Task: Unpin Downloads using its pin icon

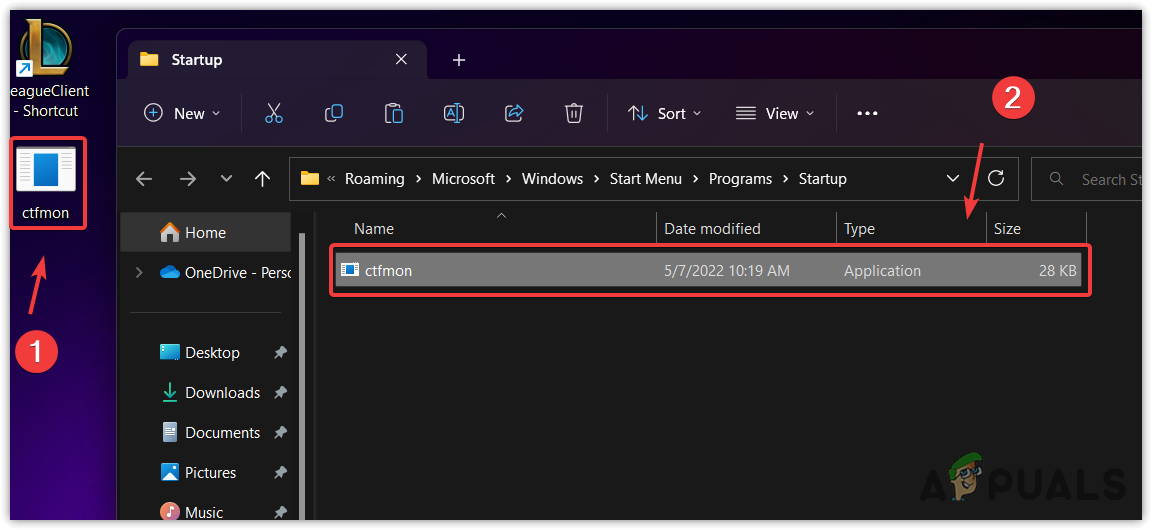Action: tap(280, 393)
